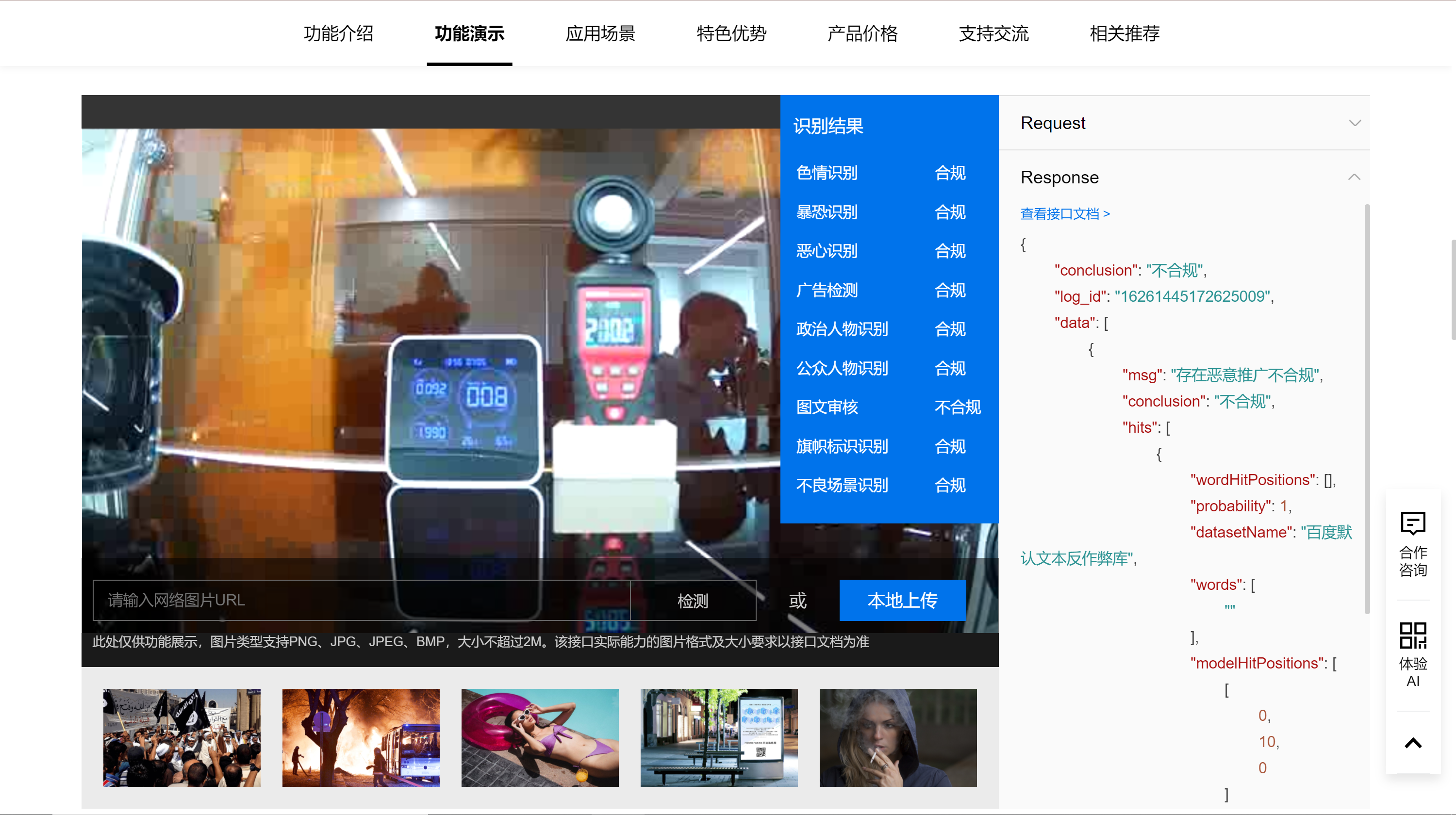Expand the Request section chevron
Image resolution: width=1456 pixels, height=815 pixels.
click(1354, 123)
